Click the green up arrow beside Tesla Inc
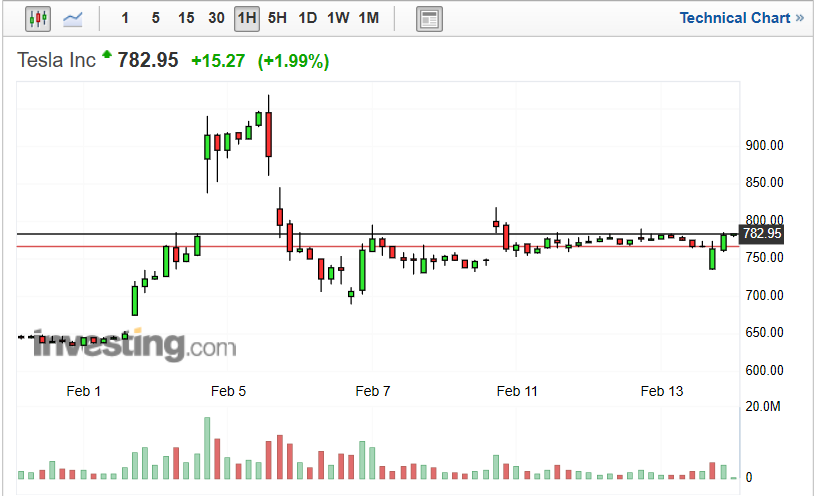The width and height of the screenshot is (815, 496). [106, 55]
